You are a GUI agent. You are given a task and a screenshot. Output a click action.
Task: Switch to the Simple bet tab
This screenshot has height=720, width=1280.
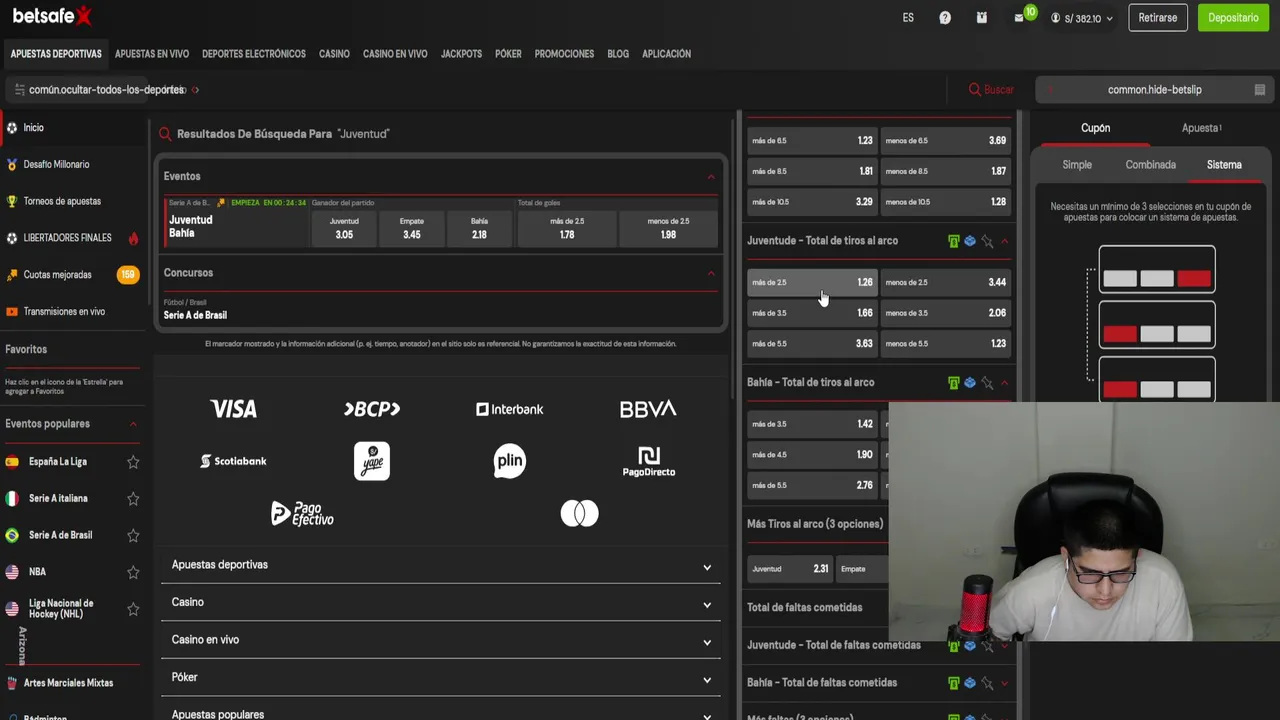1077,165
